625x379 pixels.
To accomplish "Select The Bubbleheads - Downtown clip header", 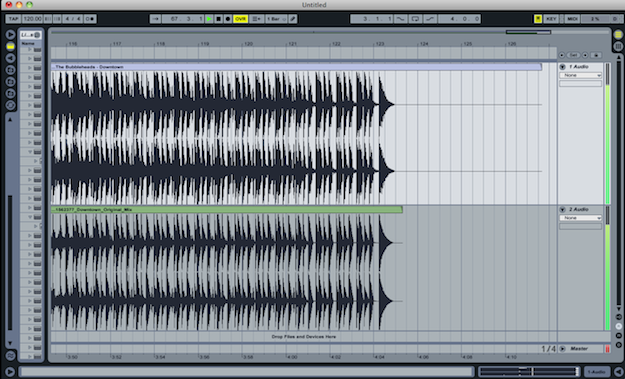I will [296, 67].
